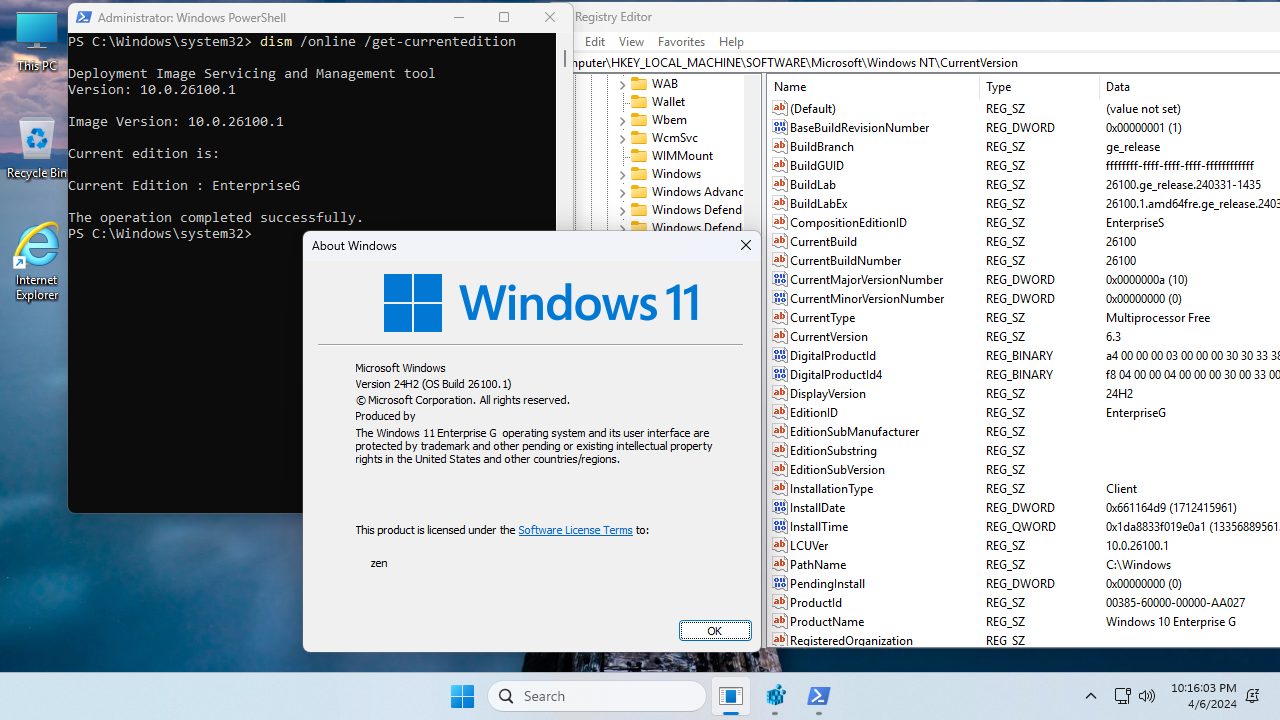
Task: Select CompositionEditionID value icon
Action: (780, 222)
